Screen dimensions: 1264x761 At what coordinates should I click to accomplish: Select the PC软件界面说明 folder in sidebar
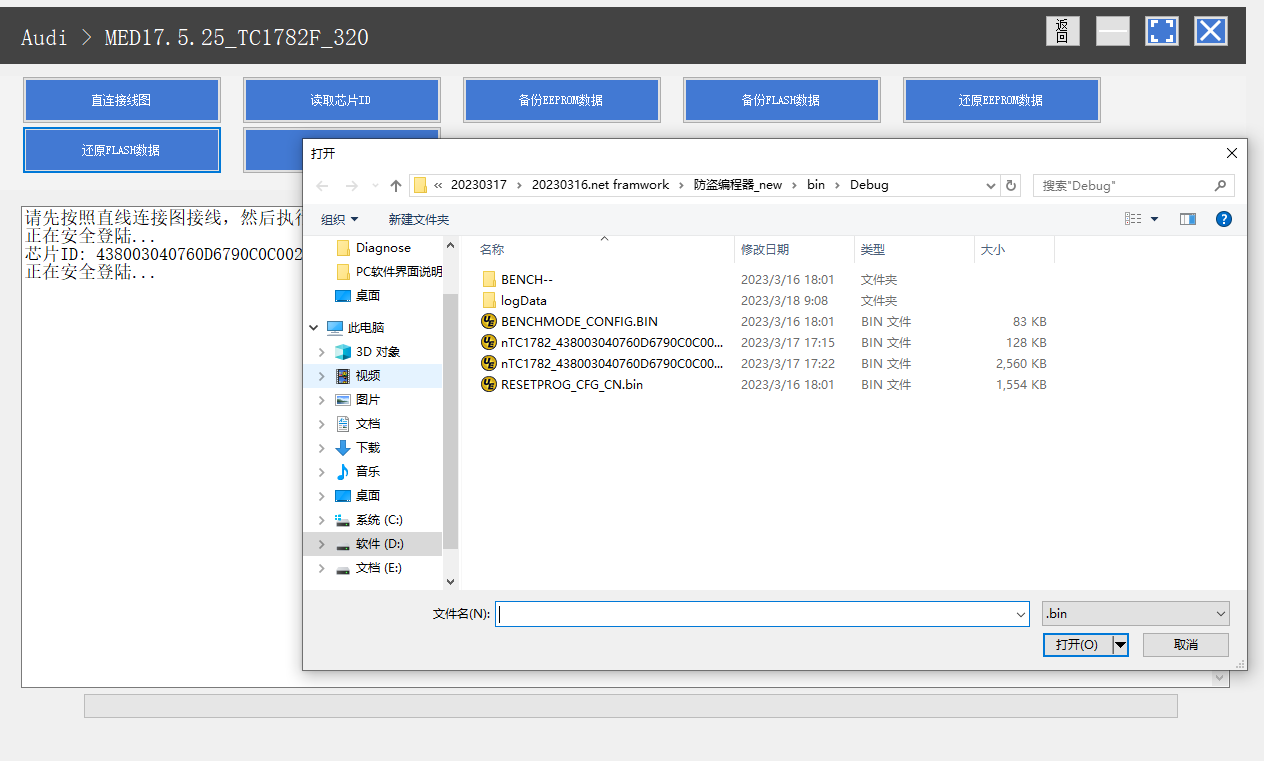click(x=389, y=272)
